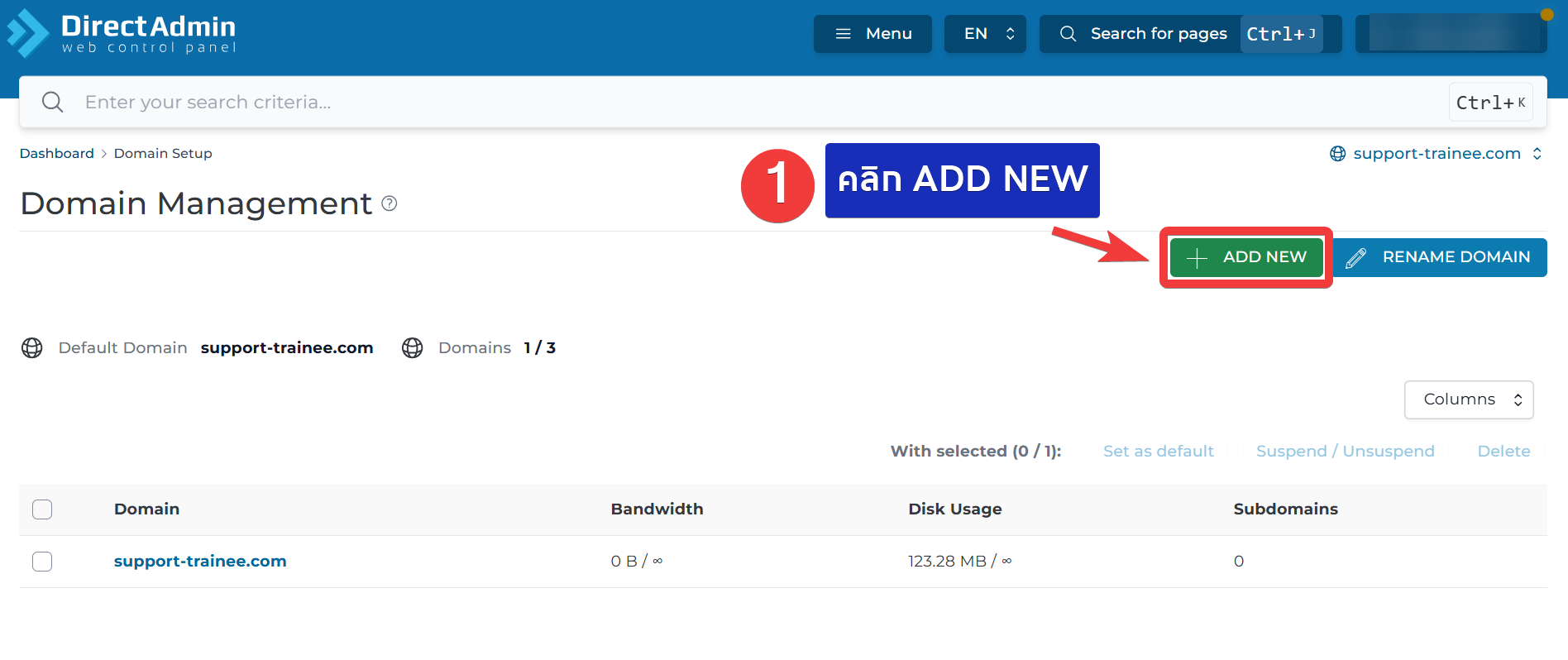Click the RENAME DOMAIN button
Screen dimensions: 1568x660
point(1440,257)
